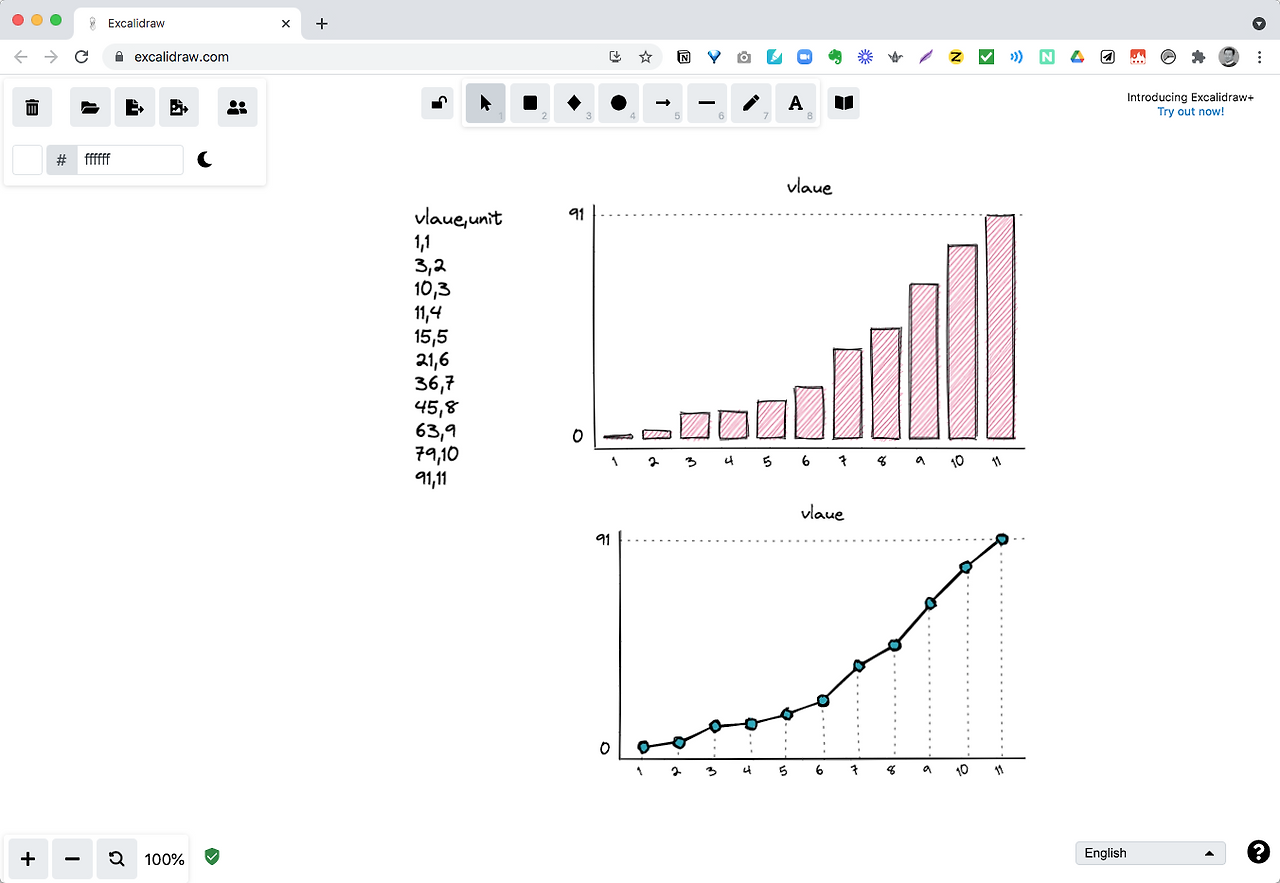Open the canvas background color swatch
1280x883 pixels.
tap(27, 160)
